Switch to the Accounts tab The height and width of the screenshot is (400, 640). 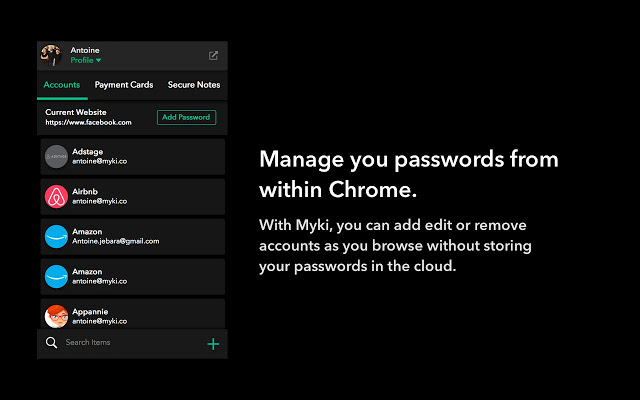pyautogui.click(x=62, y=85)
